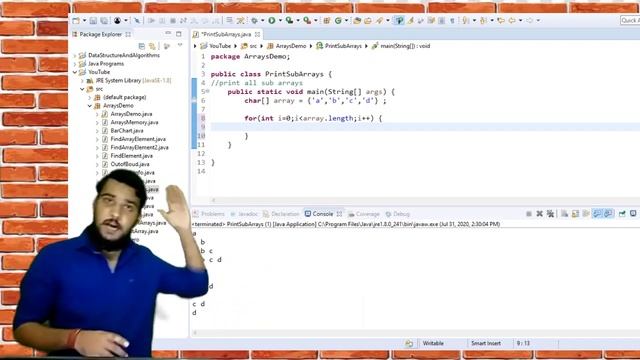Screen dimensions: 640x360
Task: Switch to the Coverage tab
Action: [x=364, y=214]
